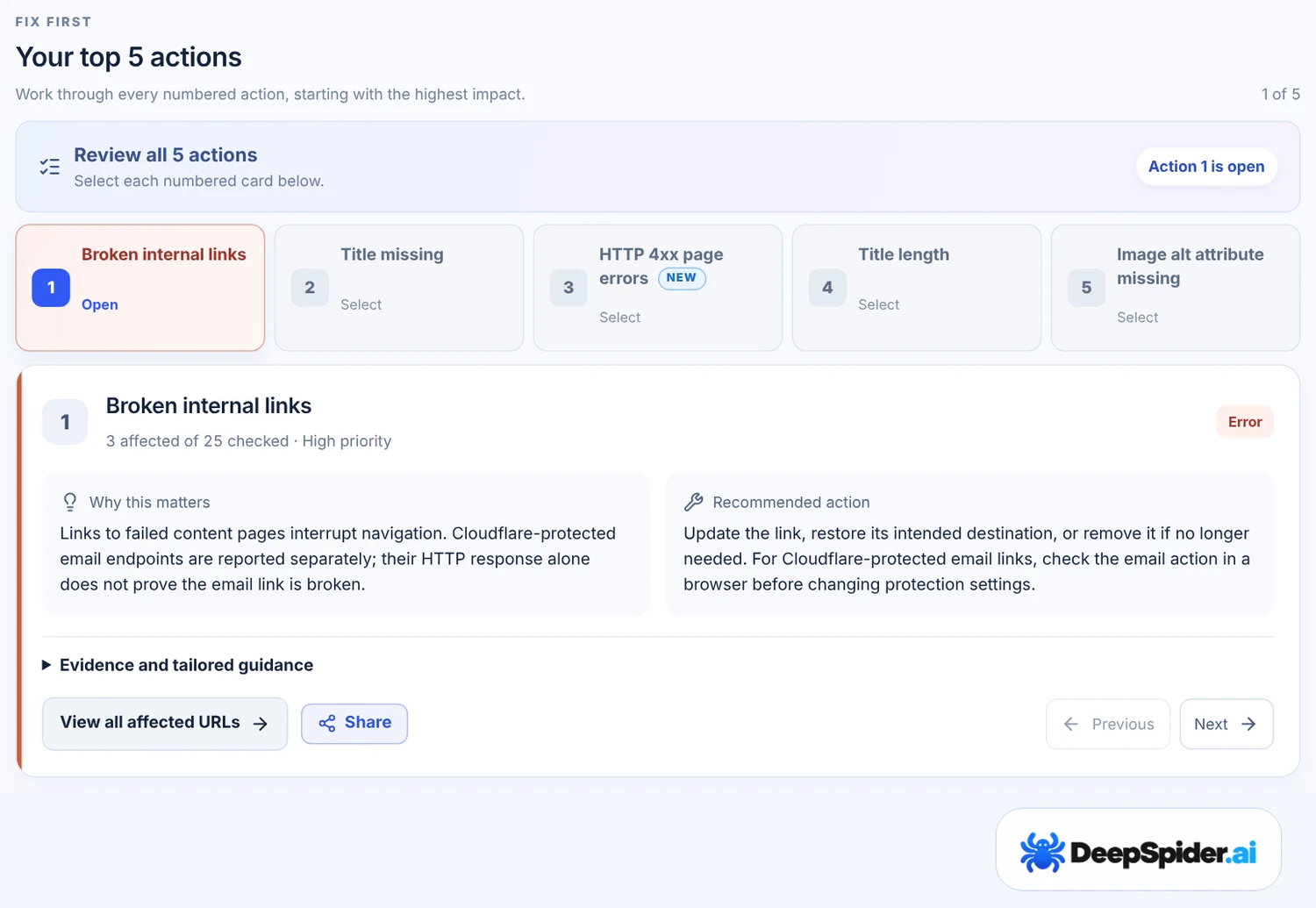Click the Previous button
1316x908 pixels.
point(1108,724)
